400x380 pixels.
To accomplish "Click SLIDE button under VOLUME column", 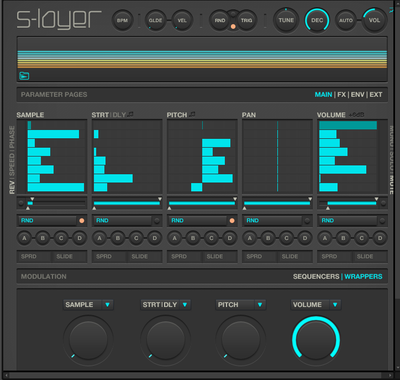I will [370, 257].
